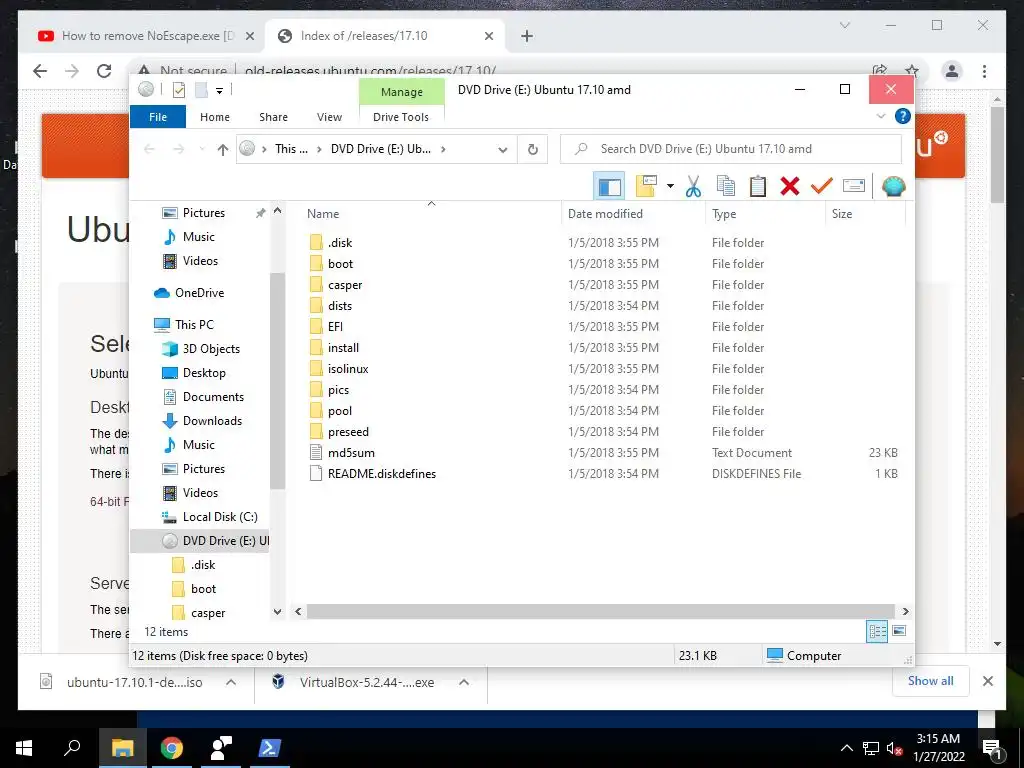Refresh the DVD Drive folder view

(x=532, y=150)
